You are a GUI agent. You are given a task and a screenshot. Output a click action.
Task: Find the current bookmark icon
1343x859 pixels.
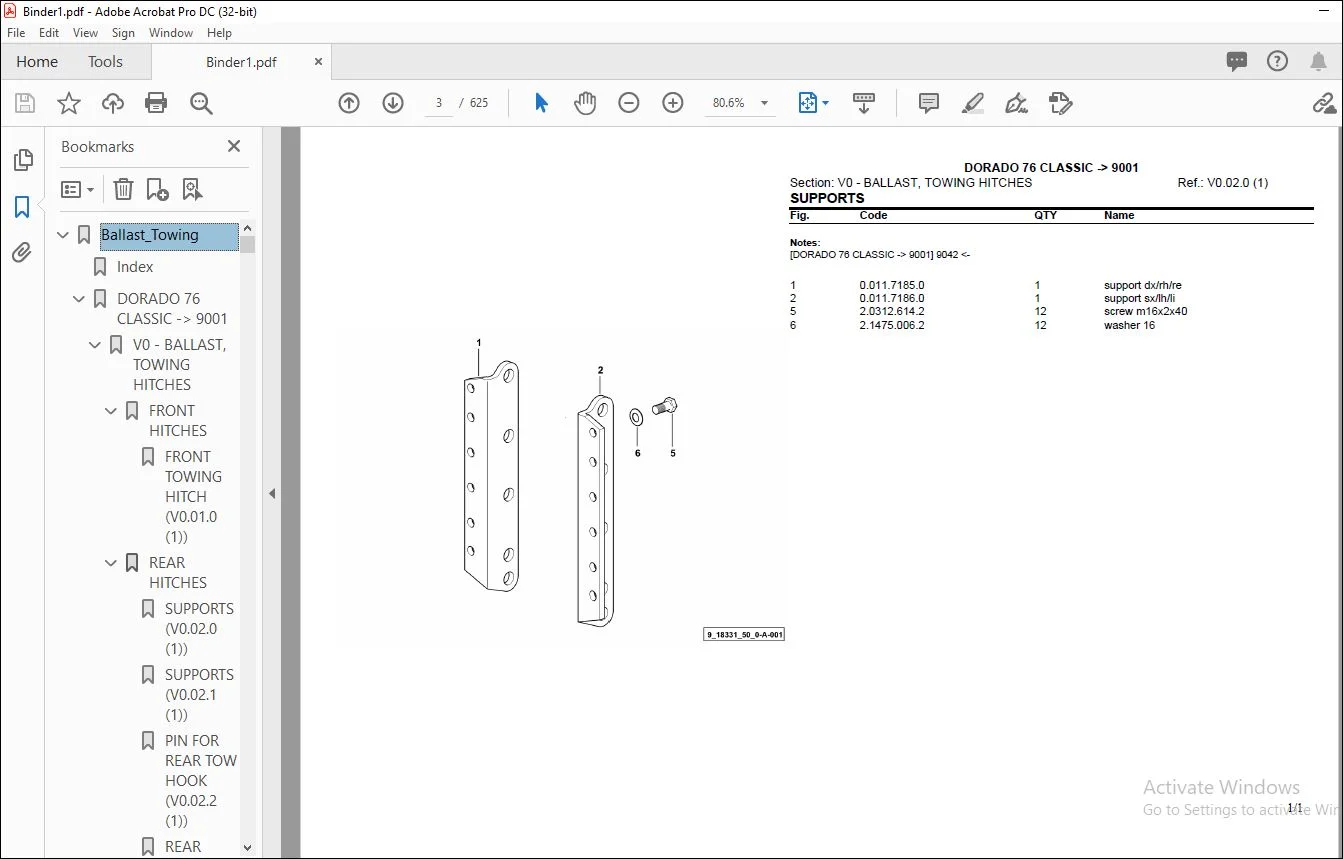pyautogui.click(x=192, y=189)
